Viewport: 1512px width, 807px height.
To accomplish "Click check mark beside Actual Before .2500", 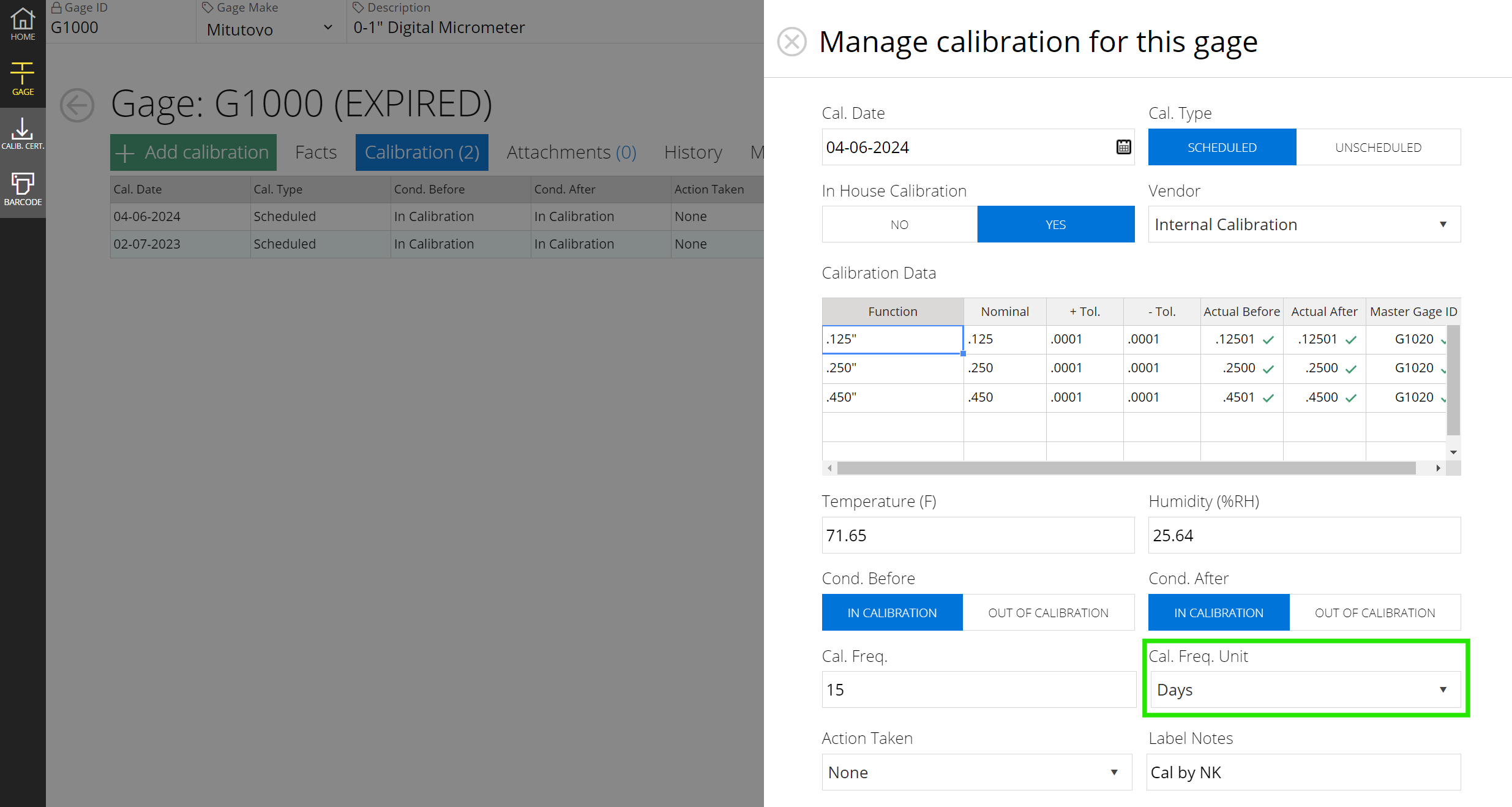I will click(1268, 369).
